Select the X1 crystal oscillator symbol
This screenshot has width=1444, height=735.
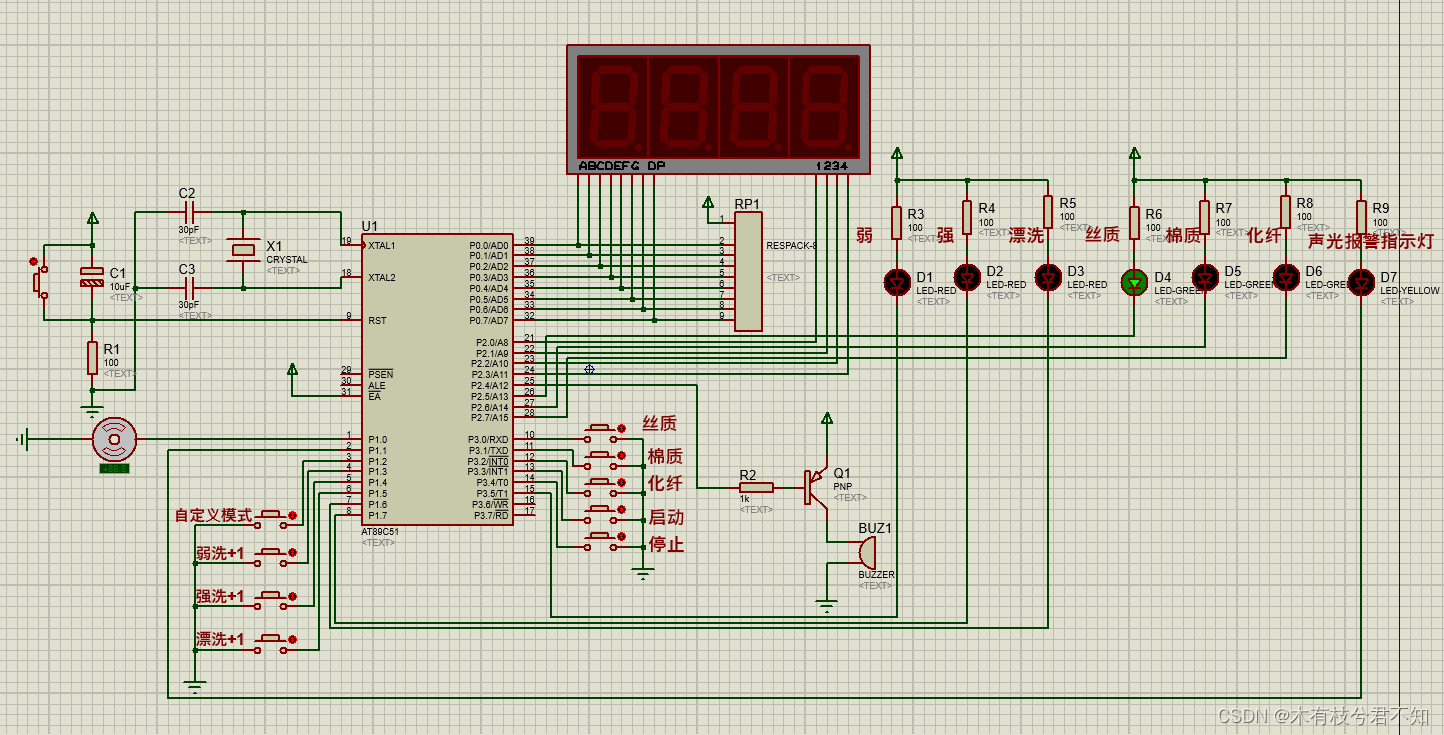[x=243, y=250]
